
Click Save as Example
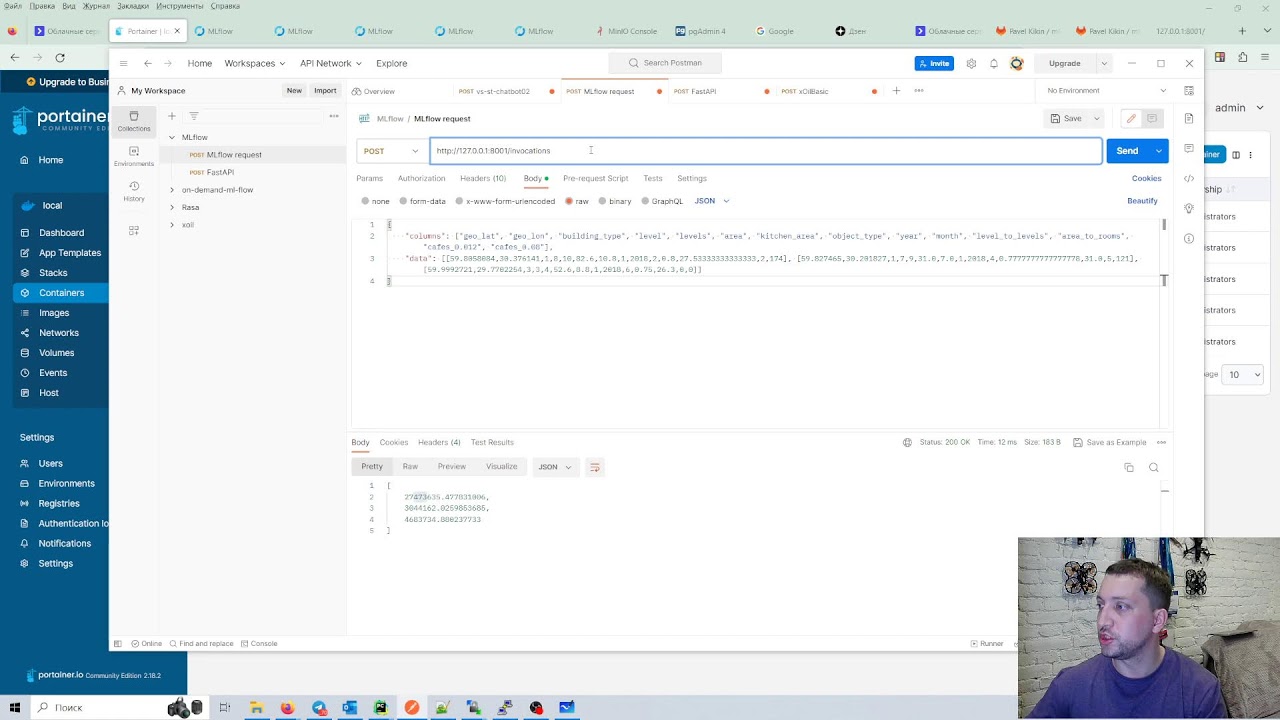coord(1110,442)
